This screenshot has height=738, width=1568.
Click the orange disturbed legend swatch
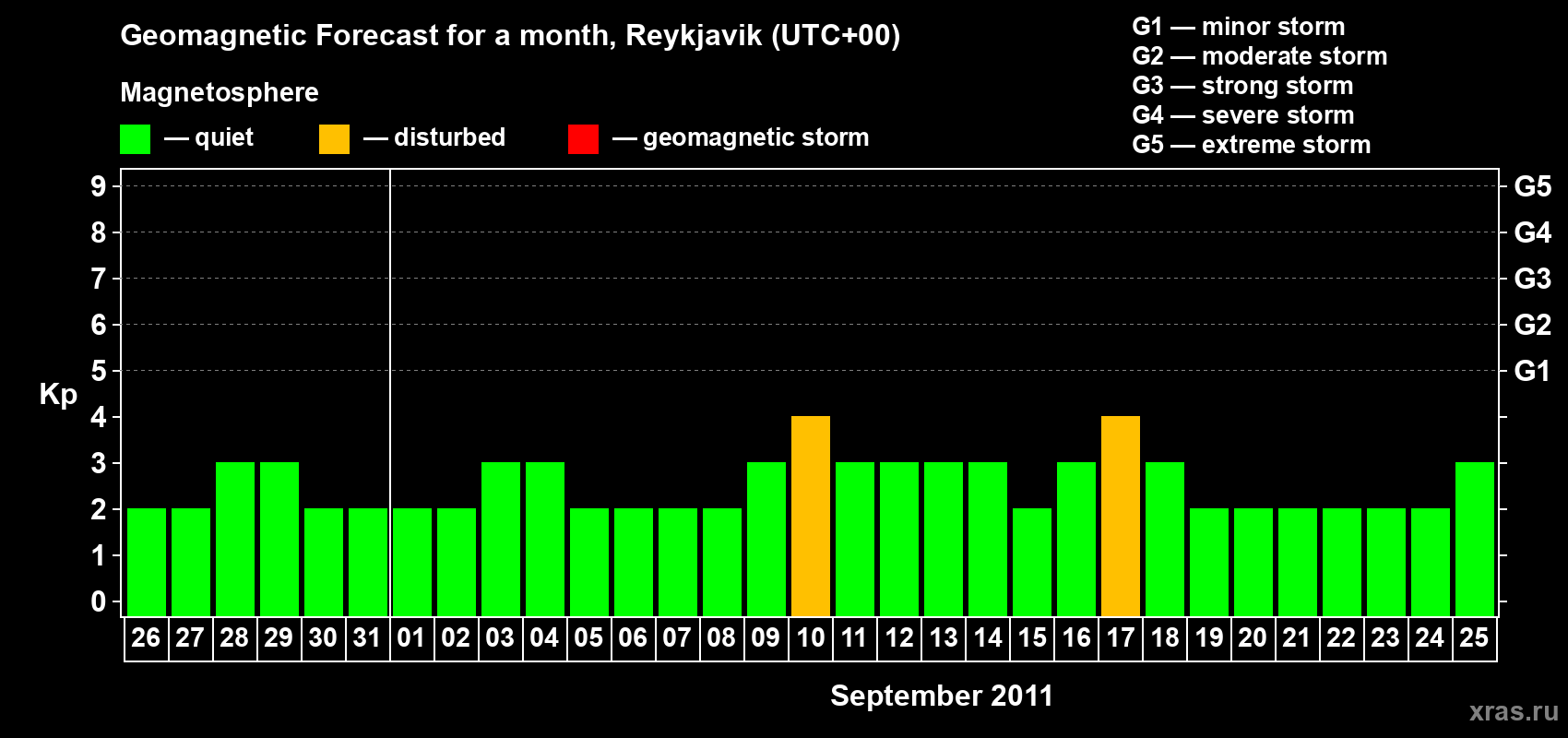[x=334, y=139]
